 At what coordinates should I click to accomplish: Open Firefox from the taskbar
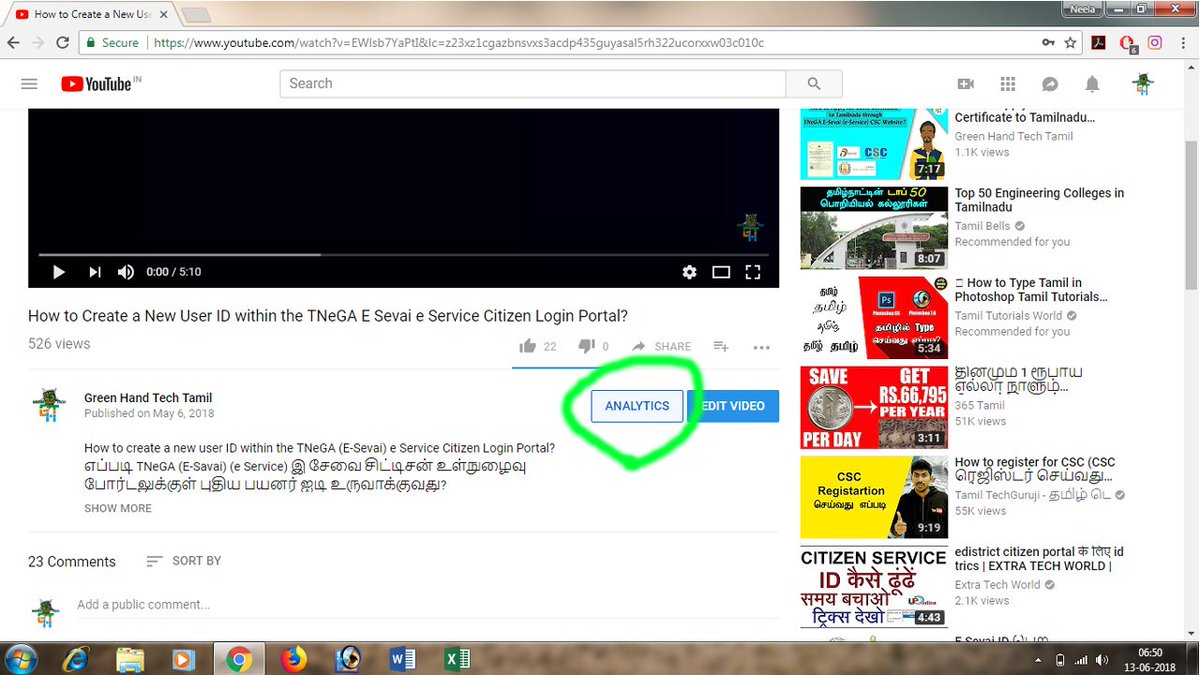tap(294, 659)
